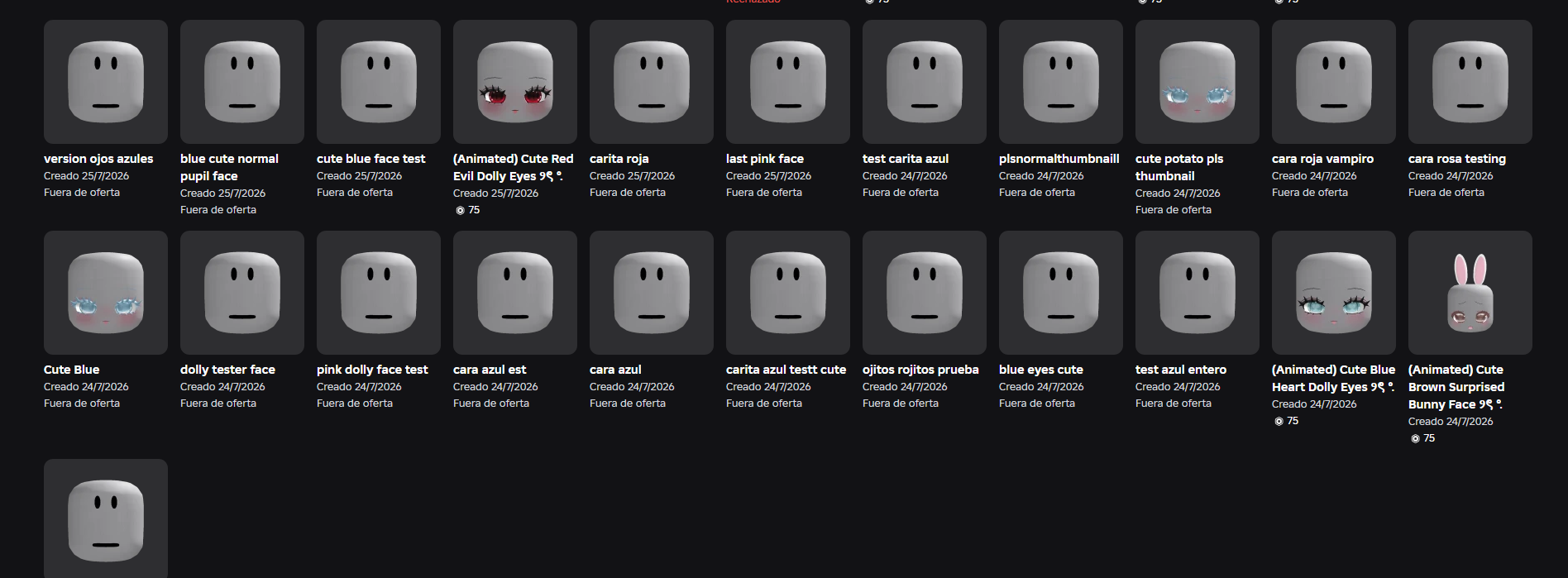Screen dimensions: 1568x578
Task: Open the 'test carita azul' title link
Action: pyautogui.click(x=906, y=159)
